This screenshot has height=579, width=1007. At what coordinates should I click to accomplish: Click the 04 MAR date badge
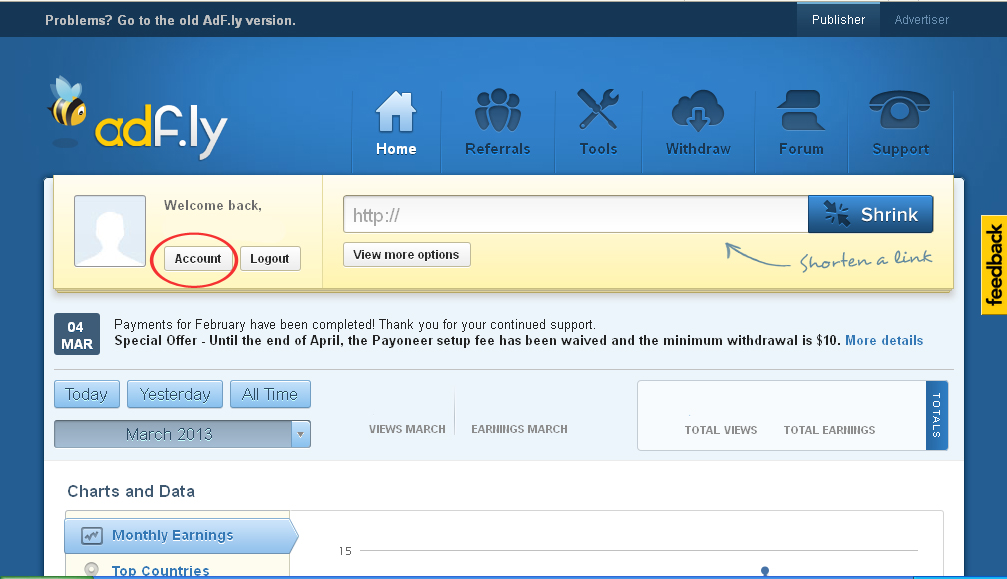(77, 334)
